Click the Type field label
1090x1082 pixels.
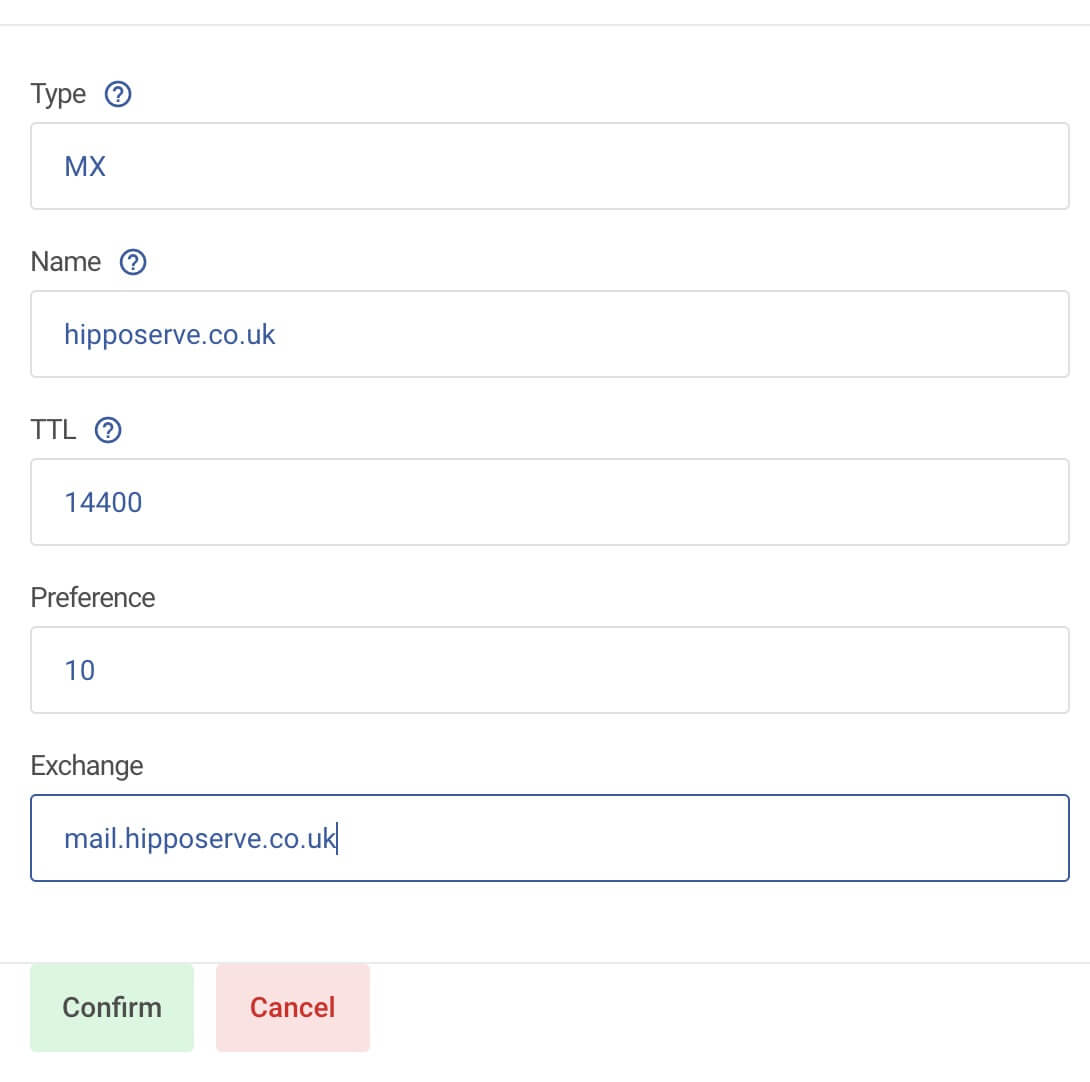(58, 95)
